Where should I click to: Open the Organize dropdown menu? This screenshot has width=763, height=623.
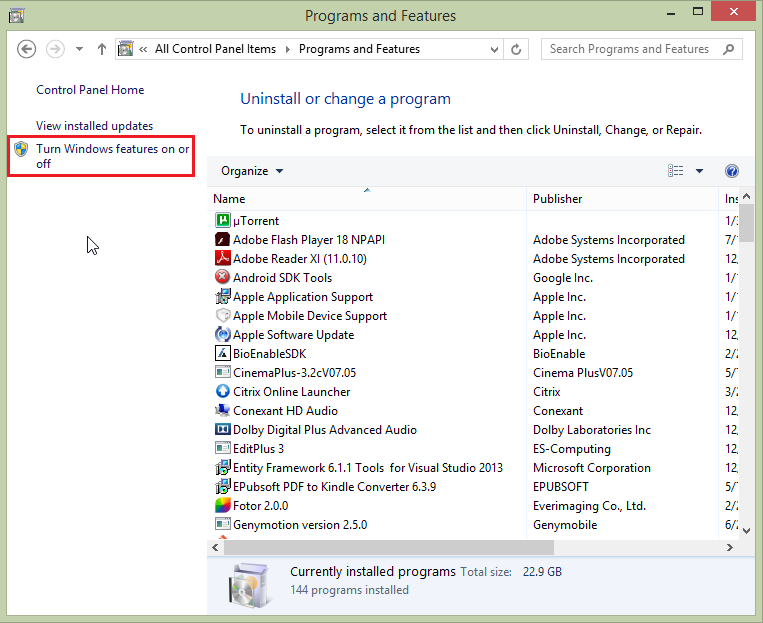pos(252,171)
